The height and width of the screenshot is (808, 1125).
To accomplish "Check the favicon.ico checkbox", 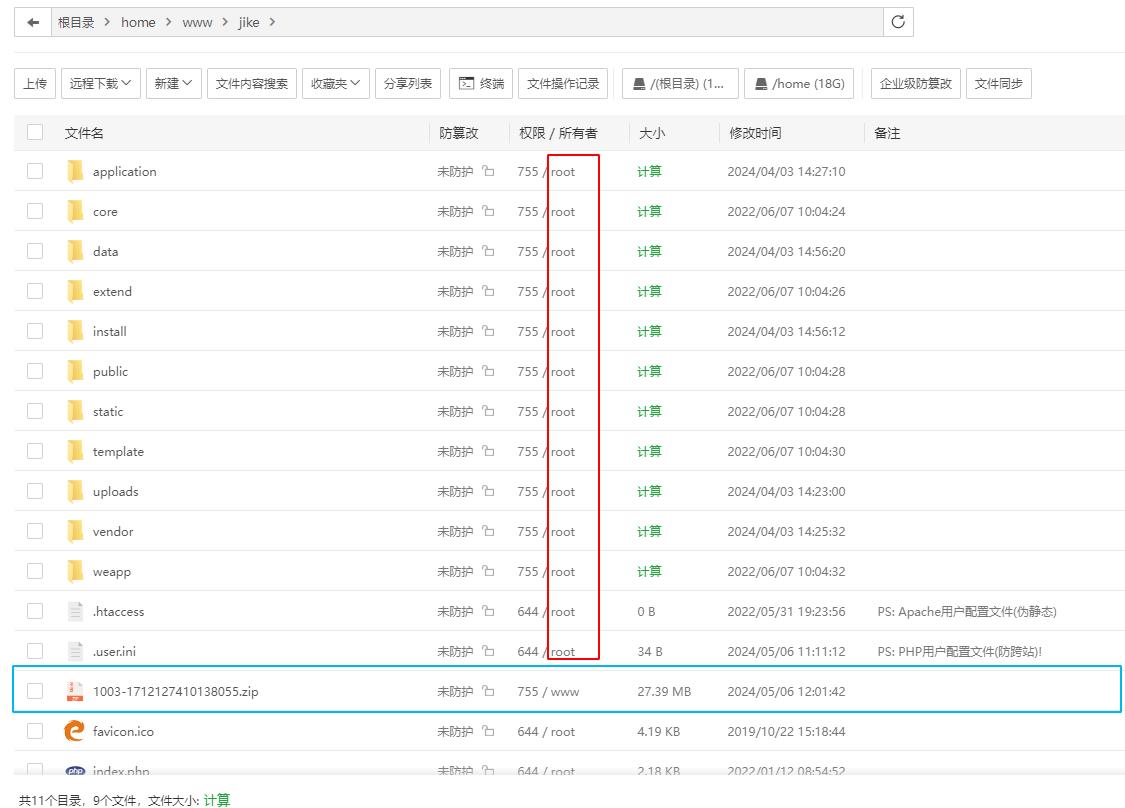I will (x=34, y=731).
